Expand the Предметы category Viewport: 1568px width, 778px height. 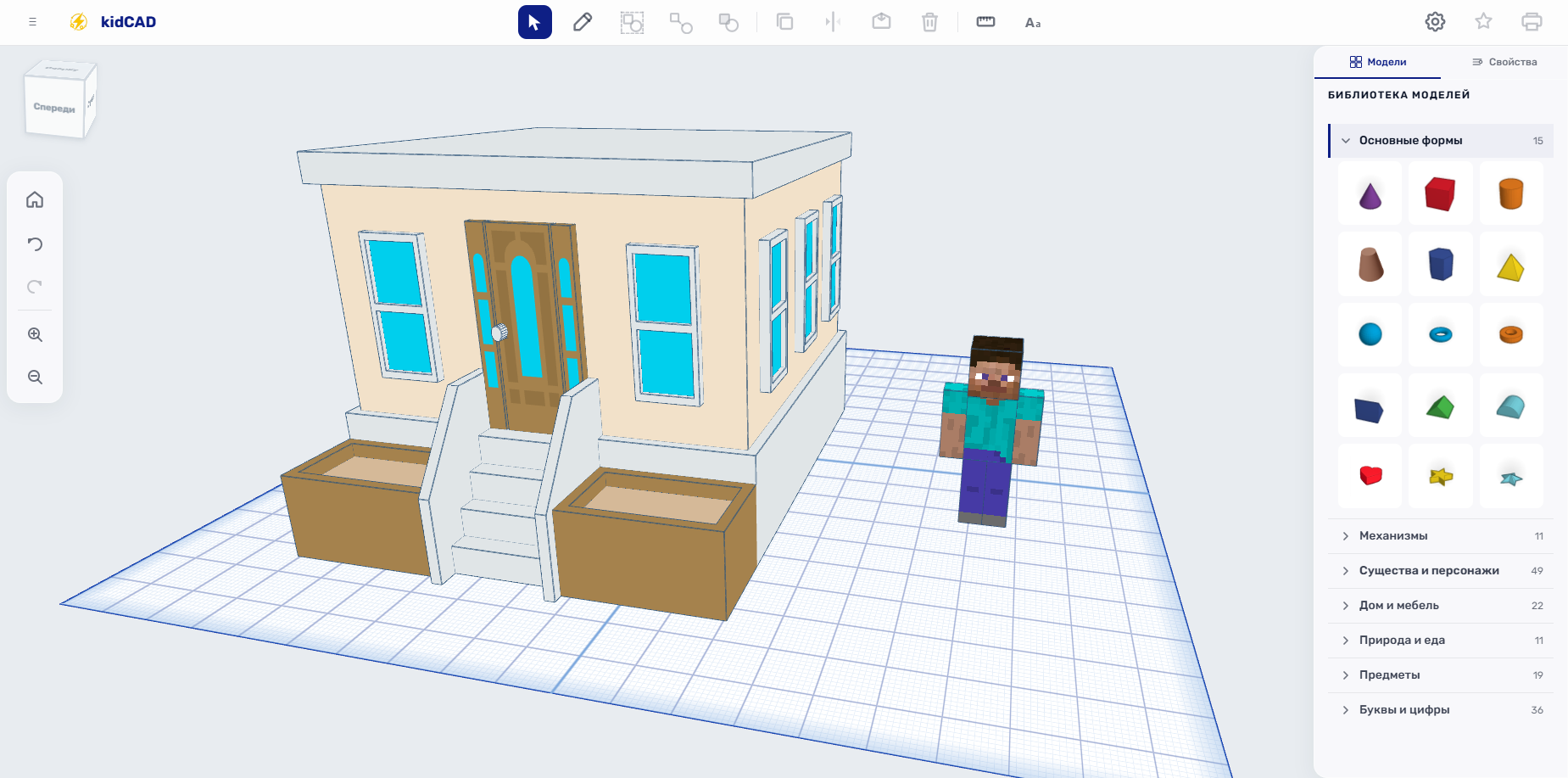(1441, 675)
